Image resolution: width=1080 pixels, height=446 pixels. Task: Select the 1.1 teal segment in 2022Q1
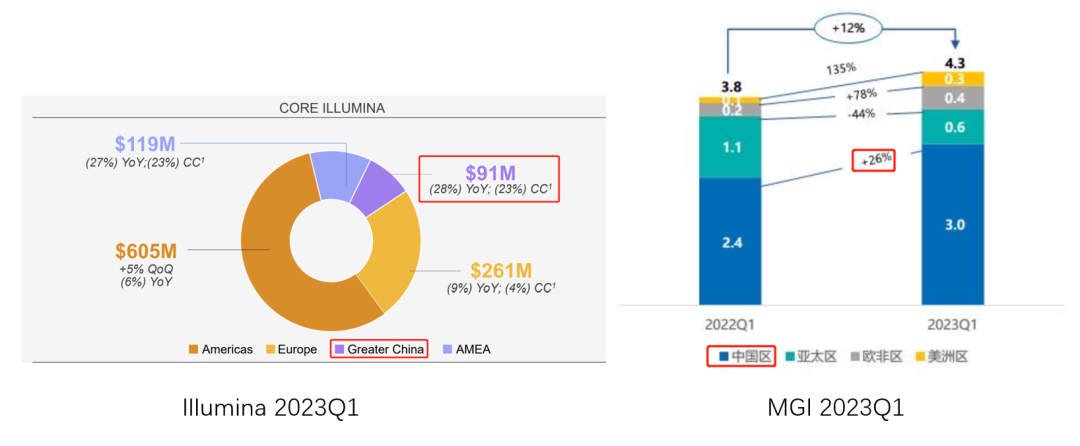pos(729,148)
